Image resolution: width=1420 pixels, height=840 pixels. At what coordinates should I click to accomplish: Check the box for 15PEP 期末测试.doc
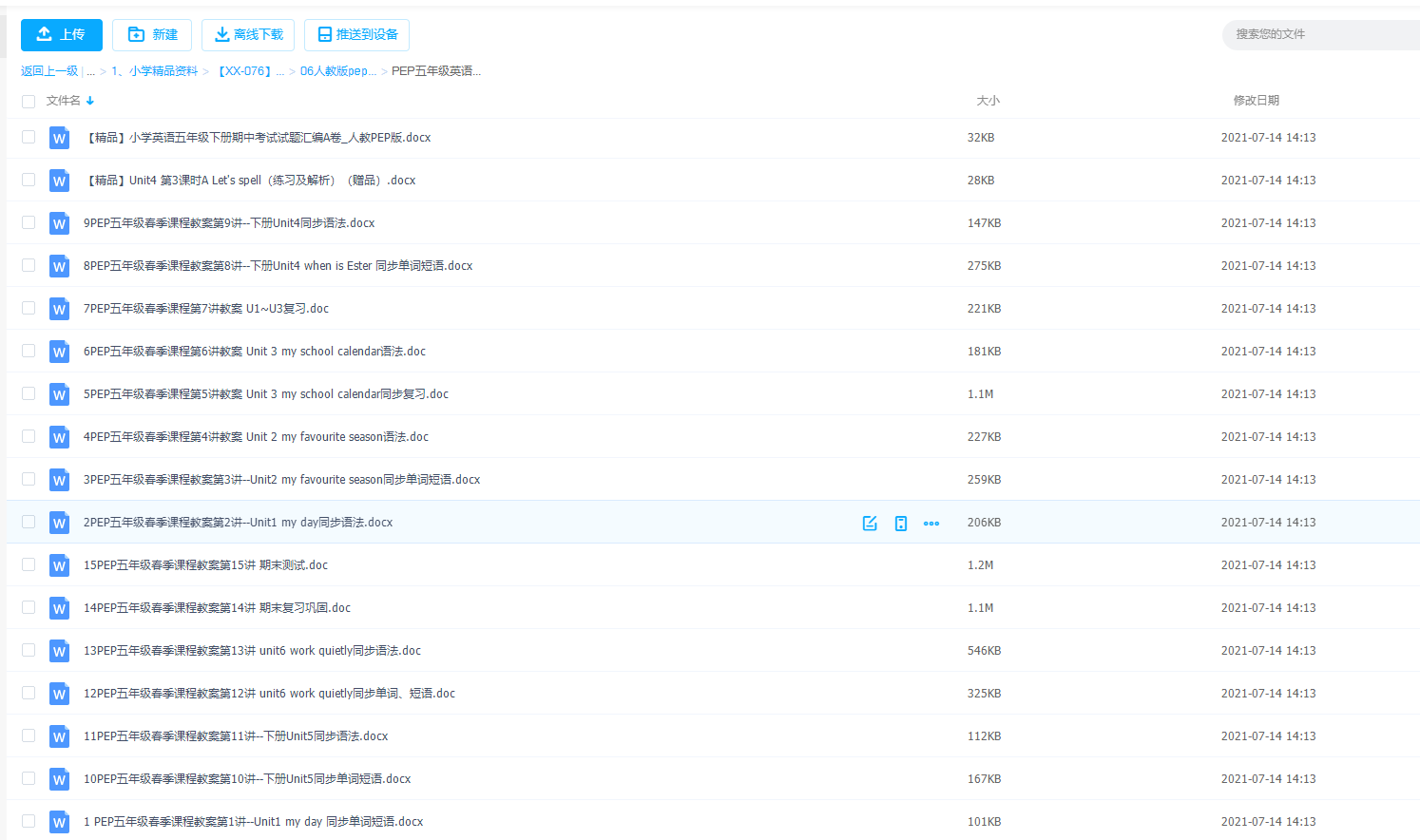coord(29,564)
